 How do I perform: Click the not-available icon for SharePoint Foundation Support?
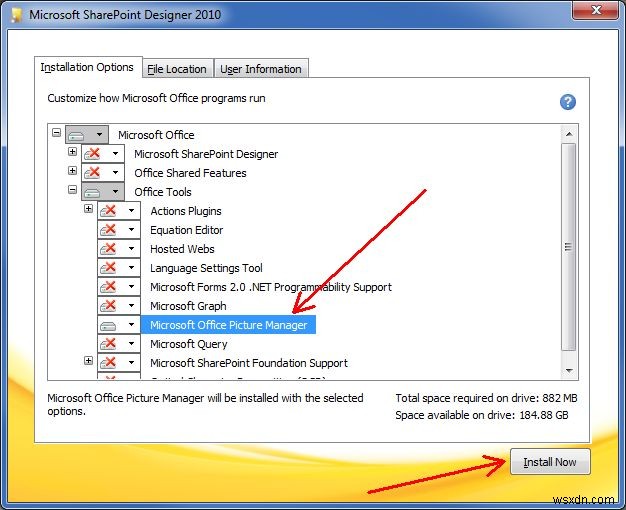click(x=108, y=363)
